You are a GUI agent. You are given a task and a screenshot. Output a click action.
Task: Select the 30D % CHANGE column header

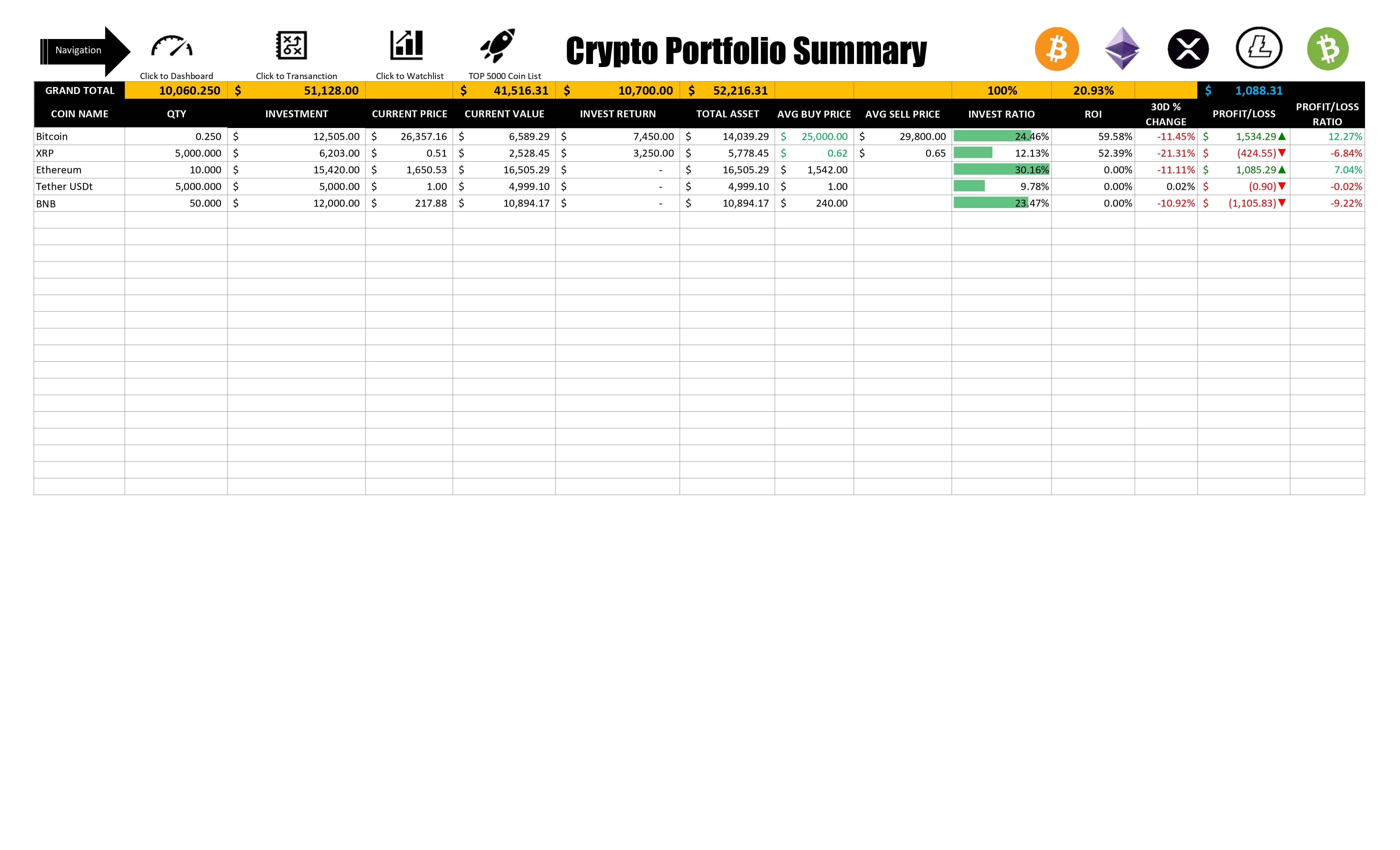1166,114
